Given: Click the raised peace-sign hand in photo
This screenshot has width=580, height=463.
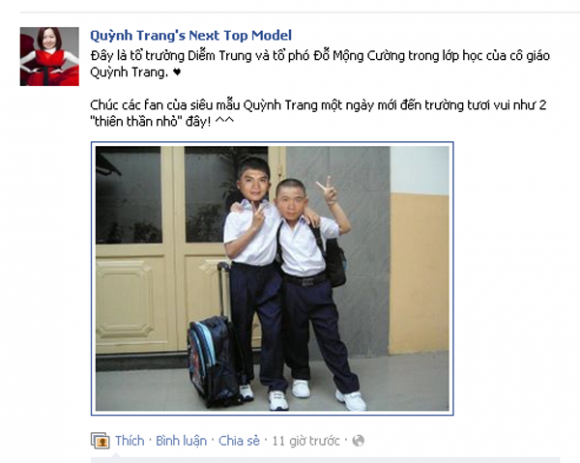Looking at the screenshot, I should point(327,189).
